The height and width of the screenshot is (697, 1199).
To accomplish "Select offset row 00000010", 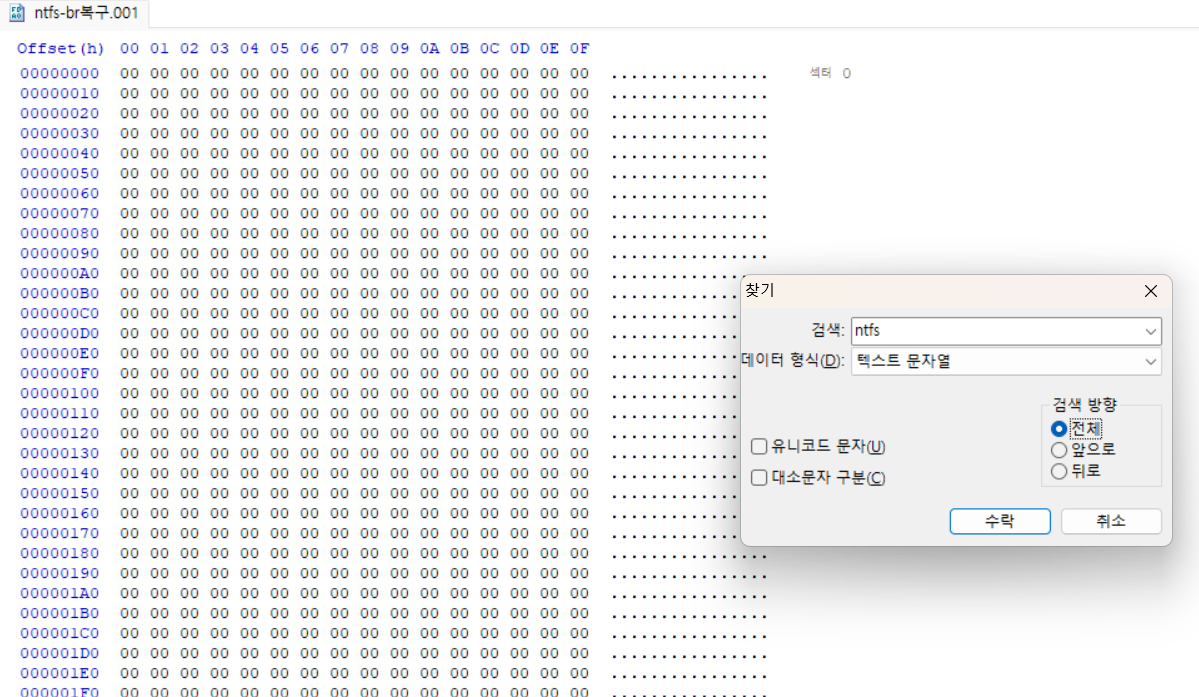I will [x=60, y=93].
